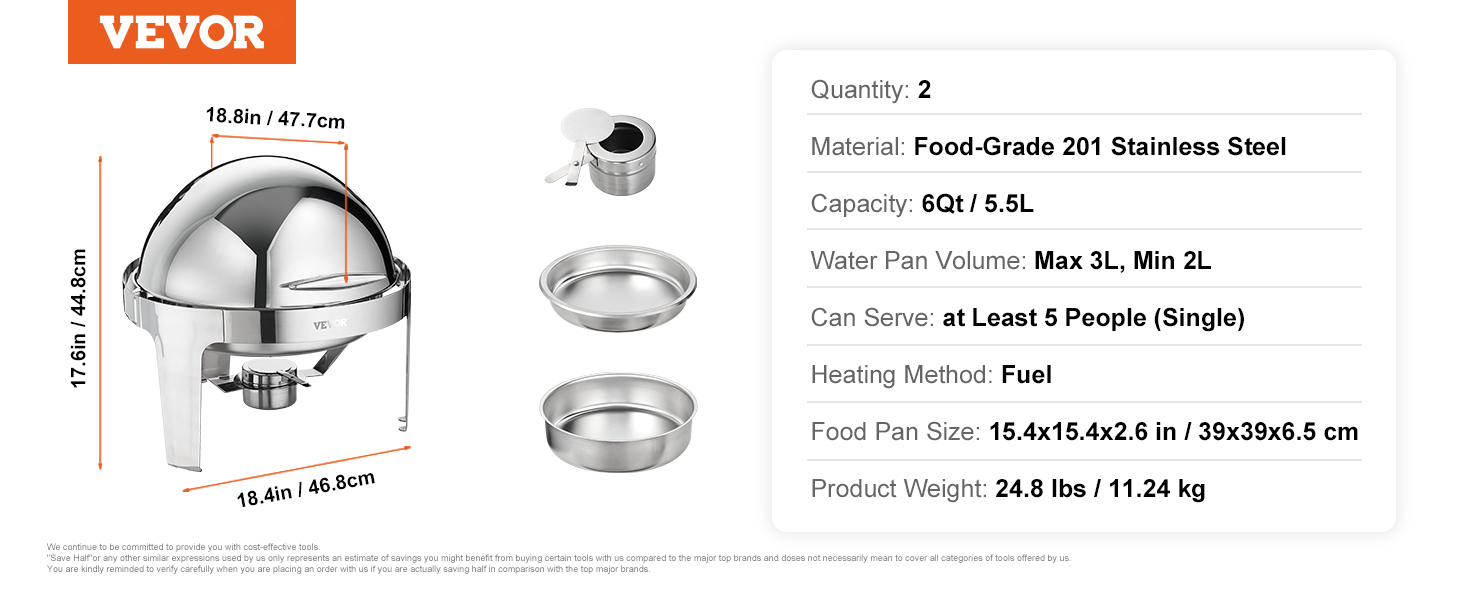This screenshot has width=1464, height=600.
Task: Click the Product Weight 24.8 lbs row
Action: (x=1084, y=489)
